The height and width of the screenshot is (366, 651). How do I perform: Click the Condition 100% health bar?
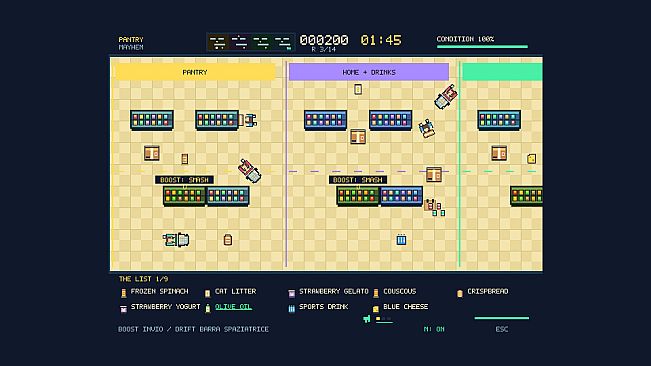(482, 46)
